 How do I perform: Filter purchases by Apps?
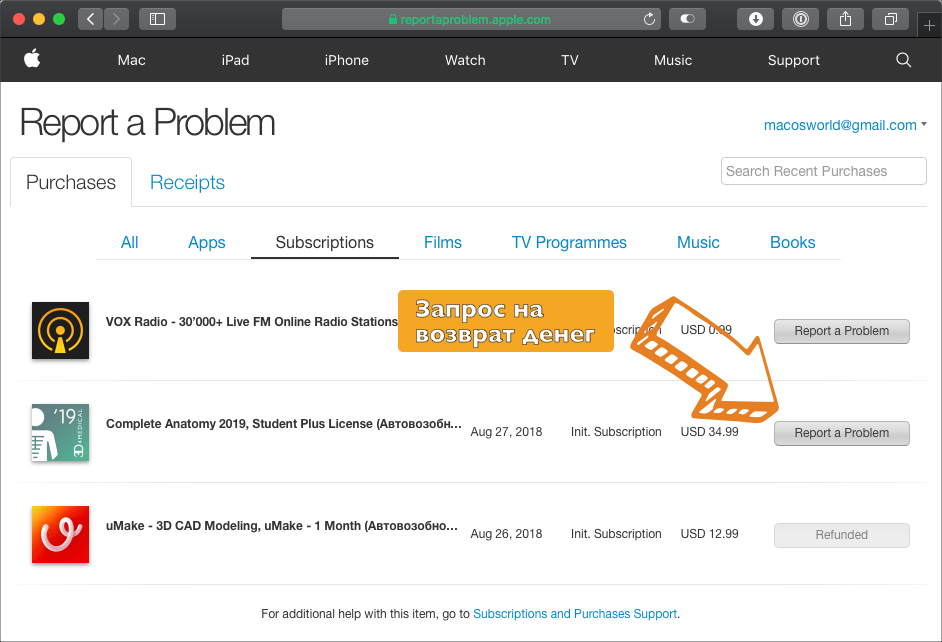207,243
